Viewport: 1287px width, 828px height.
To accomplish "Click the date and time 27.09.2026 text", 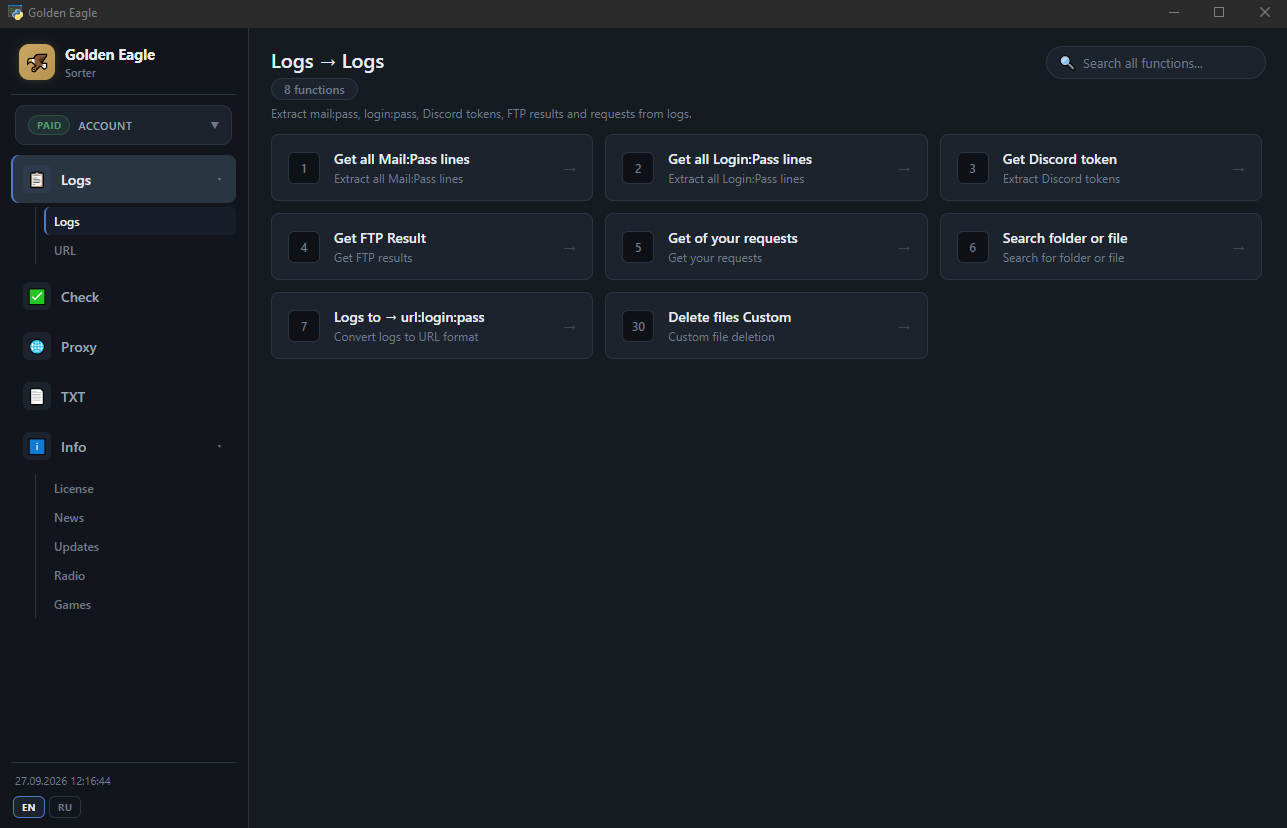I will tap(63, 781).
